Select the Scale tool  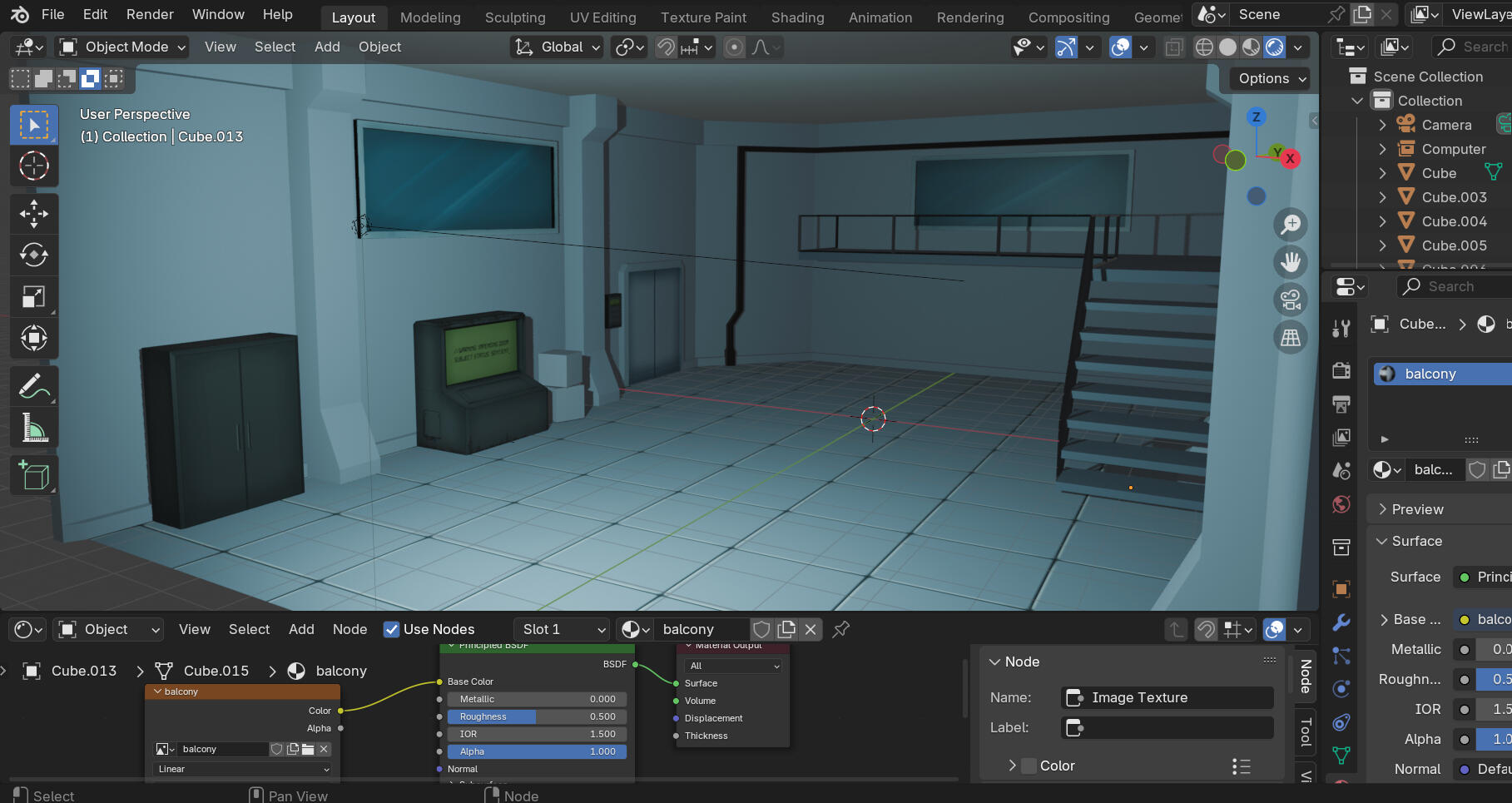click(x=34, y=297)
